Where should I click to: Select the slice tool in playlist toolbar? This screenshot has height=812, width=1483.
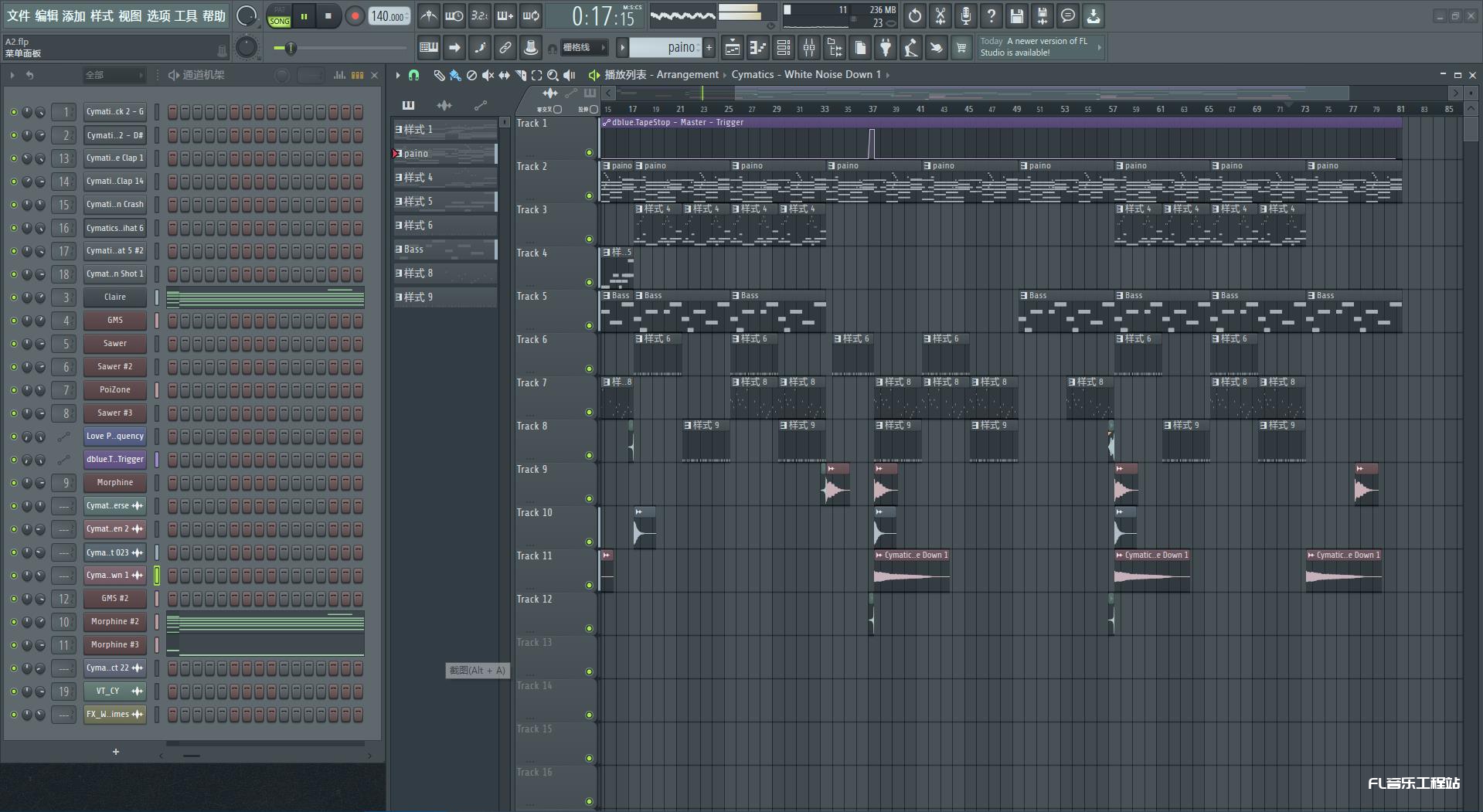click(520, 75)
